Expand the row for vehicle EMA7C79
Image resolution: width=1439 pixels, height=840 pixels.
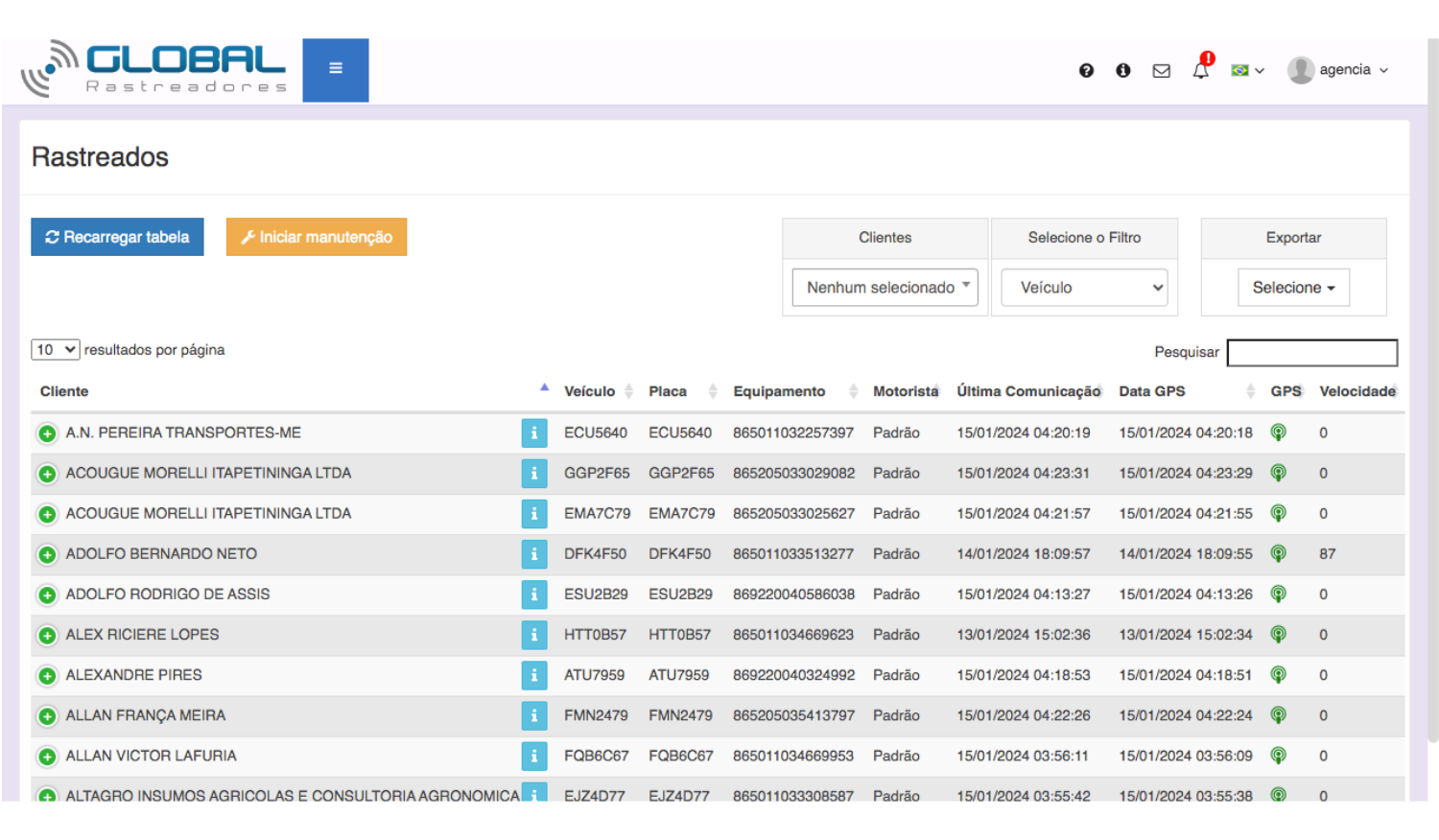coord(47,514)
